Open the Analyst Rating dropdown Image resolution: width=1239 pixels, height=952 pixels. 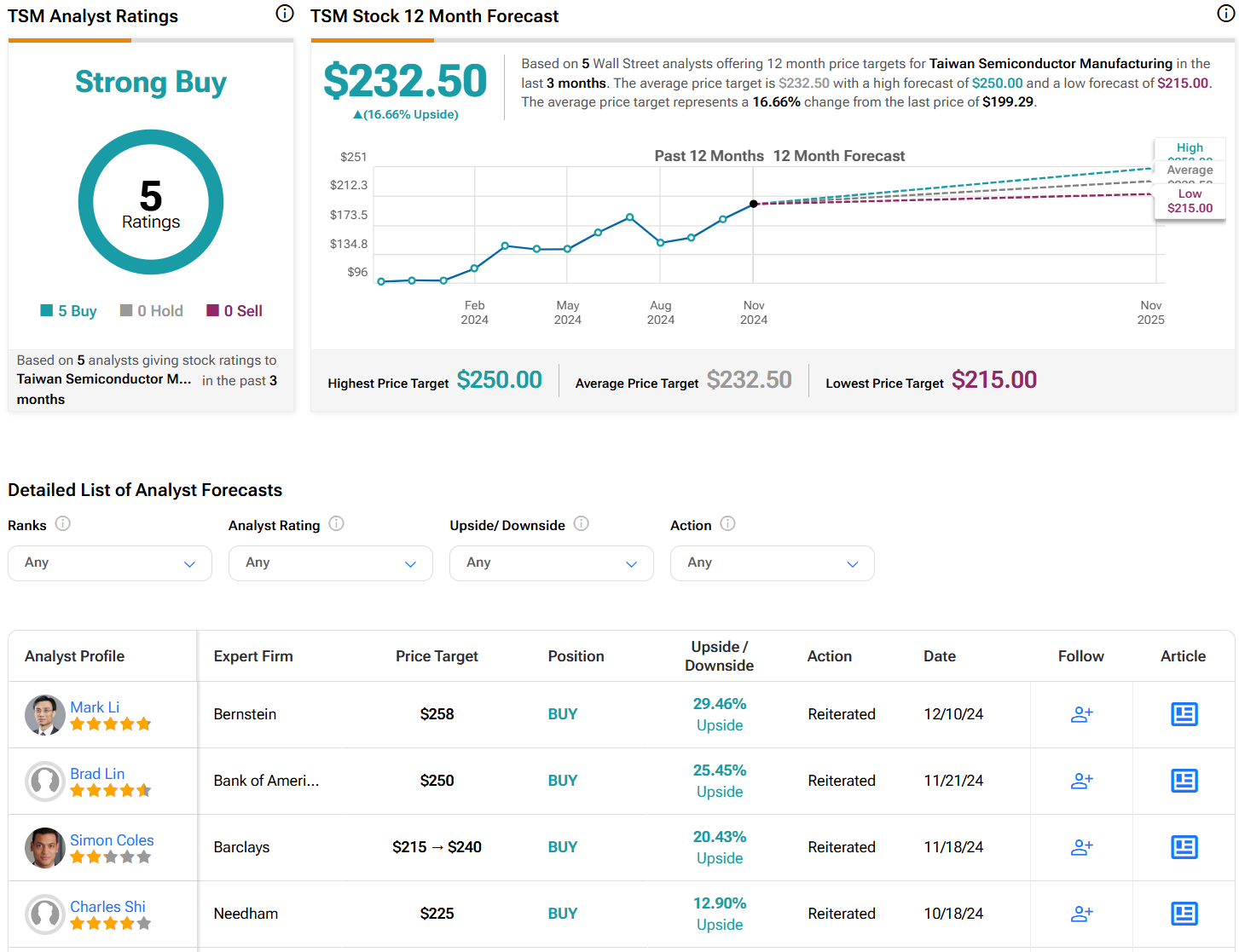[x=331, y=563]
